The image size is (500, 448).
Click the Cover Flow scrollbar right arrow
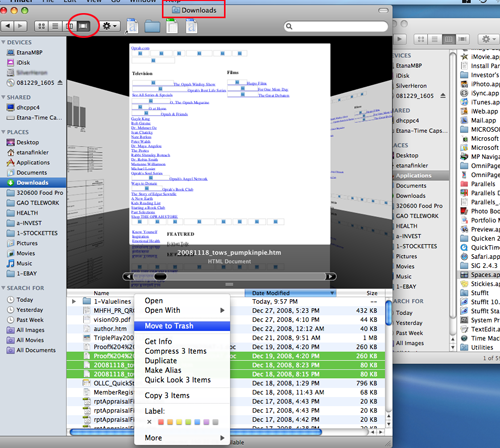pyautogui.click(x=330, y=276)
